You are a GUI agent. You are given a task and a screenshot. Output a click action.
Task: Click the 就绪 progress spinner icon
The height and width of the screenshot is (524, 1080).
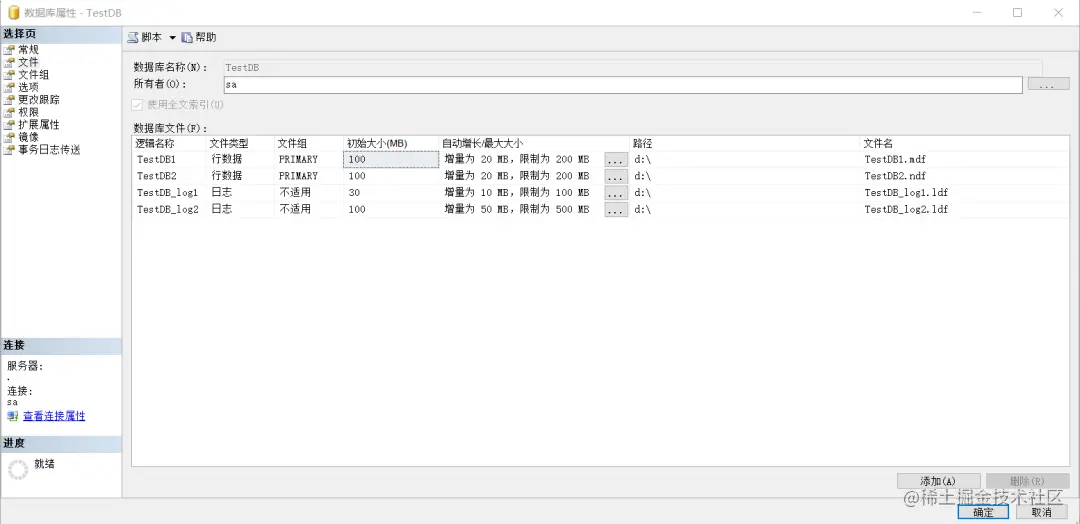click(17, 469)
